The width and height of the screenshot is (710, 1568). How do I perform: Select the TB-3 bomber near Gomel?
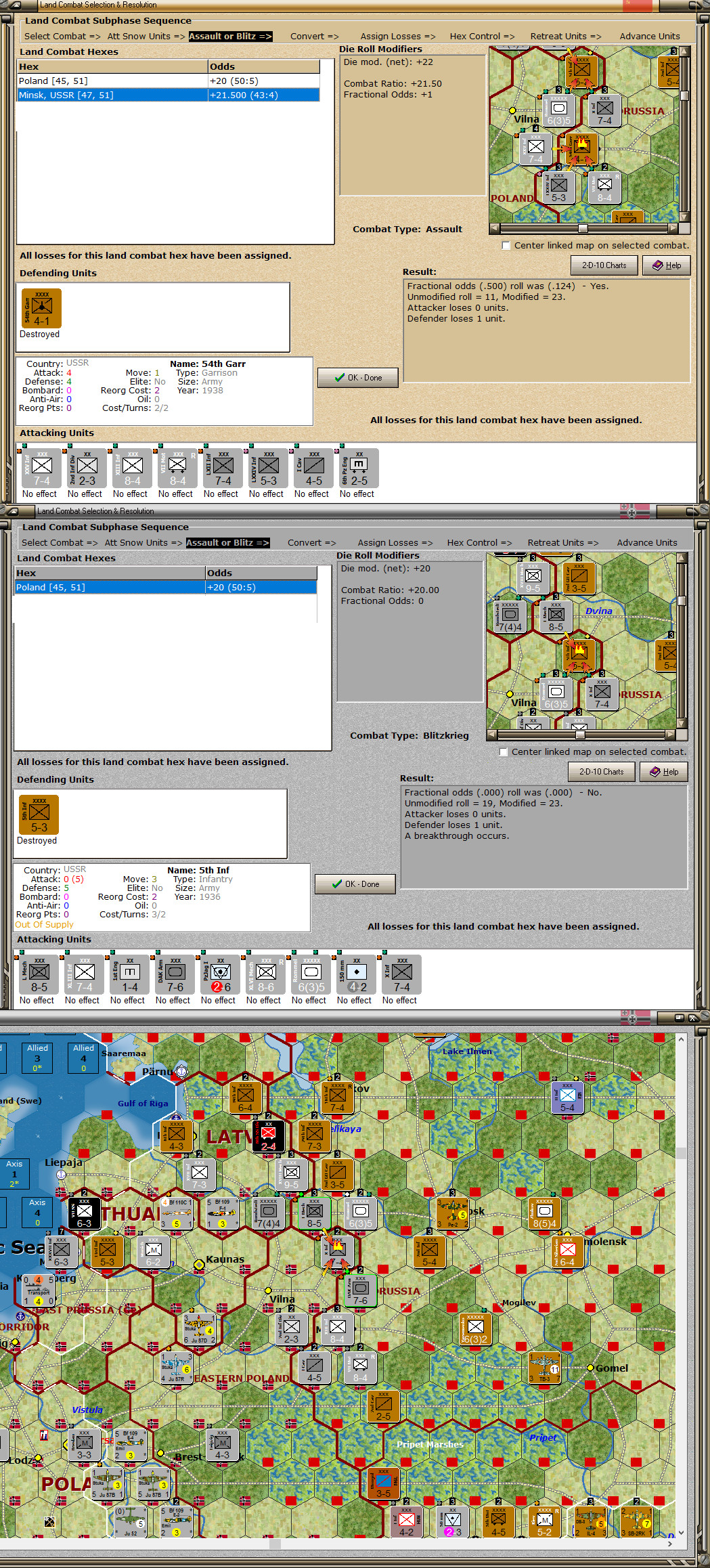click(x=544, y=1367)
